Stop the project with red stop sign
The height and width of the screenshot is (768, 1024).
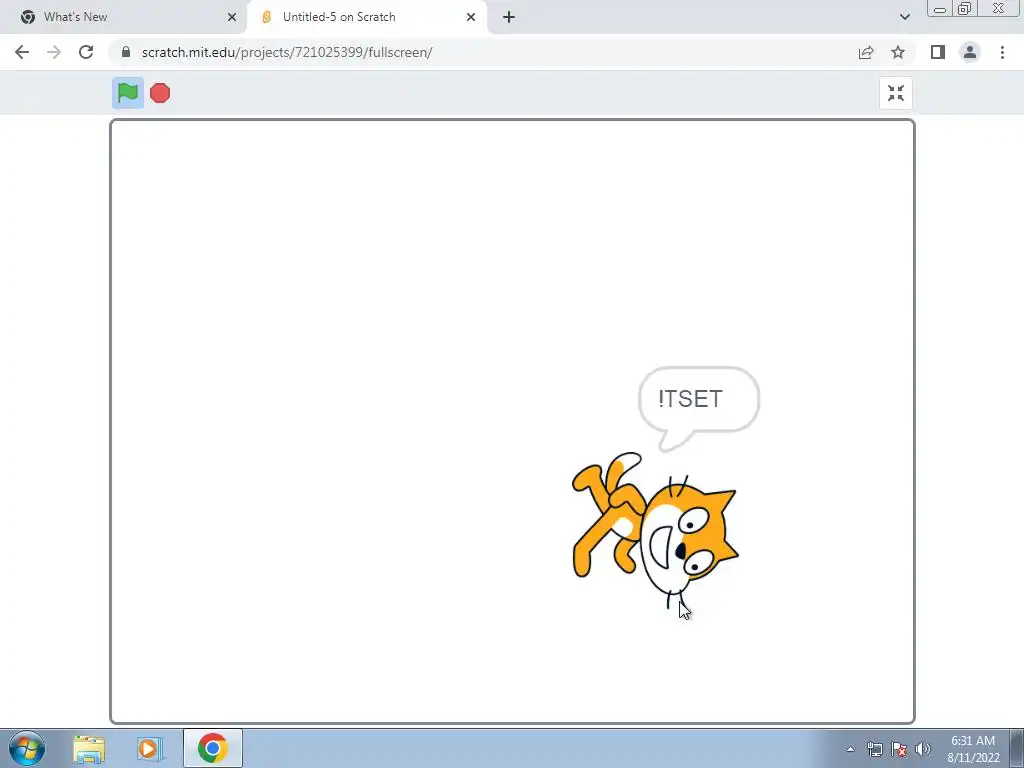(x=160, y=93)
